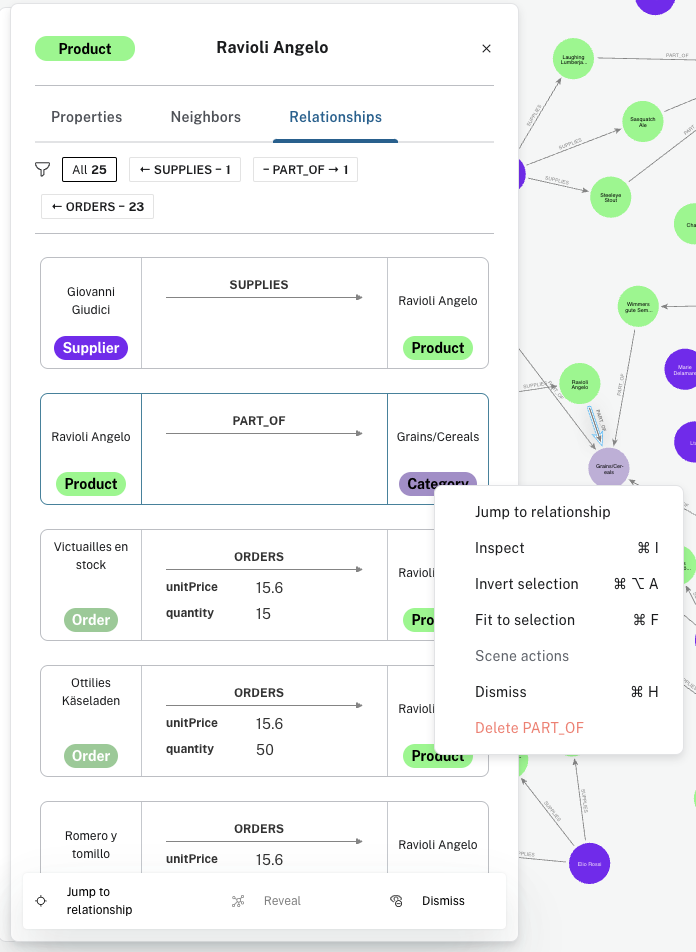Viewport: 696px width, 952px height.
Task: Filter by All 25 relationships
Action: 89,169
